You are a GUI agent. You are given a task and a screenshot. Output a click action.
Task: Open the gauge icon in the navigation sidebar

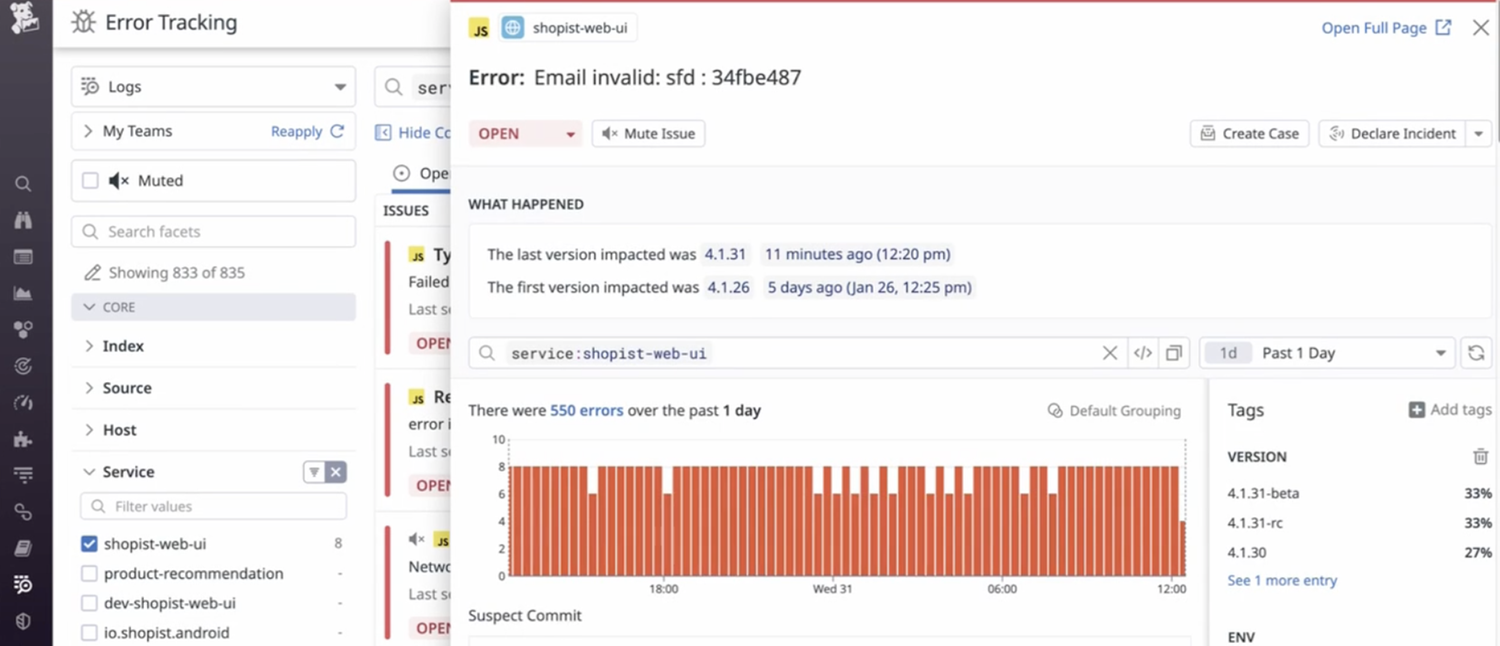tap(23, 403)
